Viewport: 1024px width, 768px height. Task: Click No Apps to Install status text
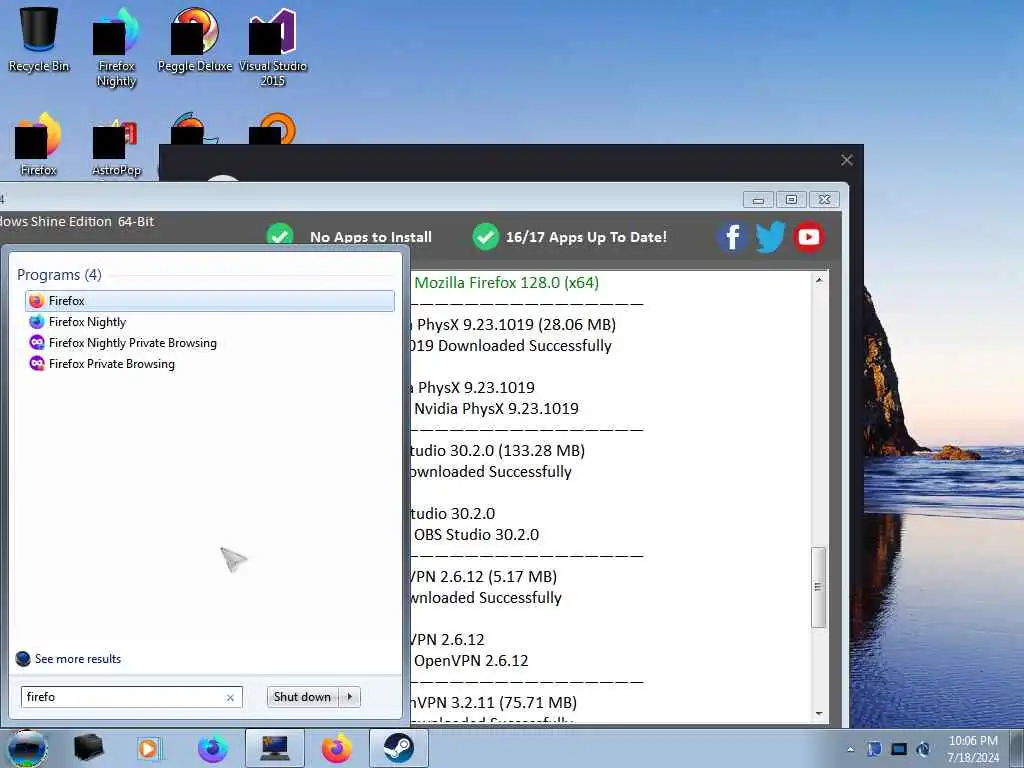(371, 237)
